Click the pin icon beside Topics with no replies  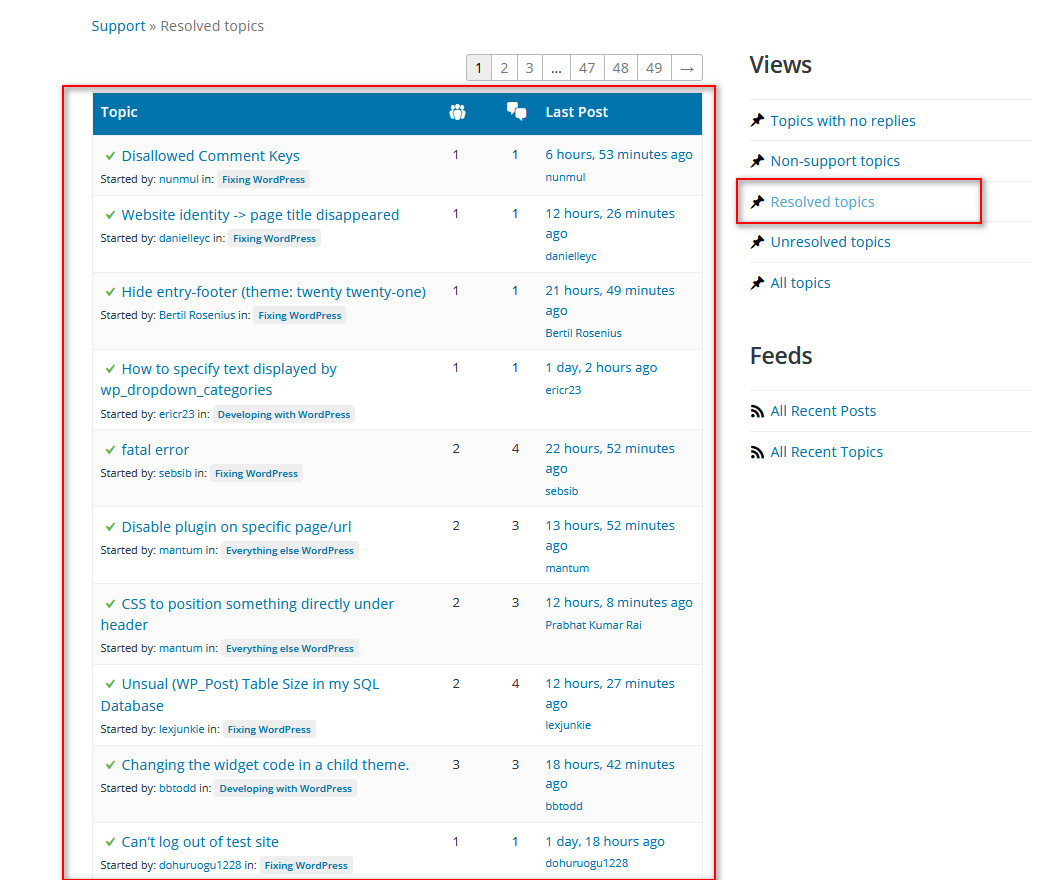[757, 120]
